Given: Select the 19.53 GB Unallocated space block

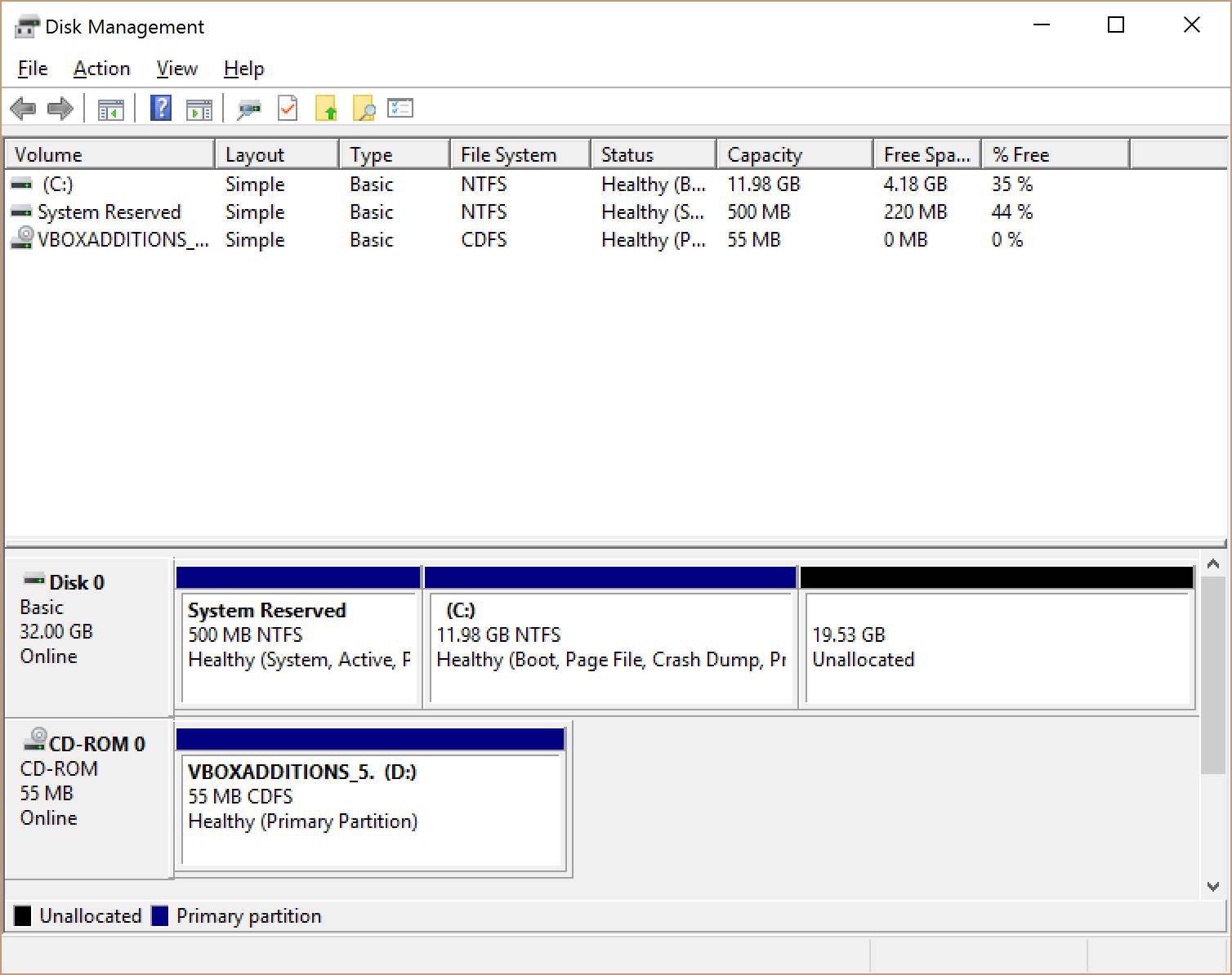Looking at the screenshot, I should [998, 647].
